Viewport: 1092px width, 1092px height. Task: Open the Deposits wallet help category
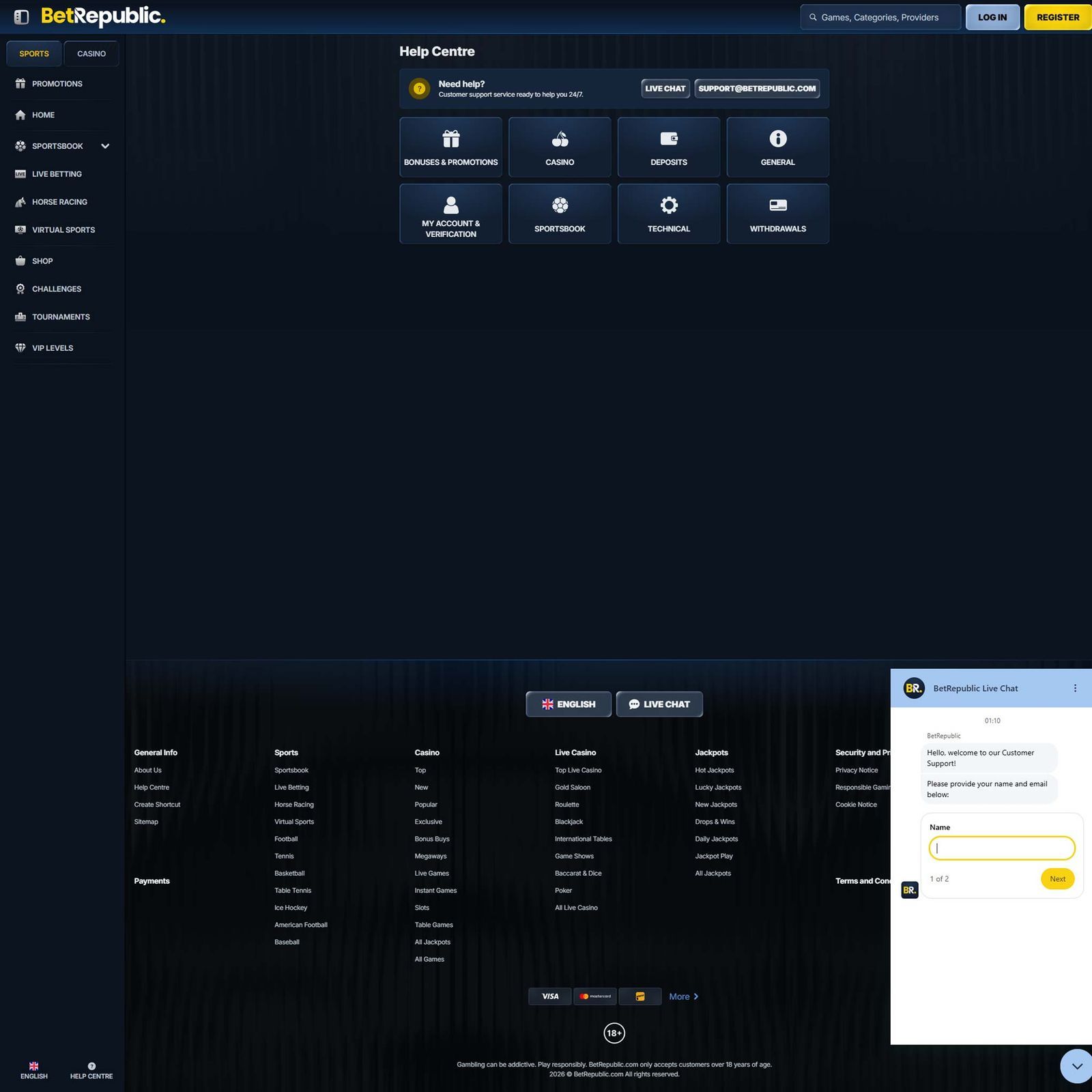(x=669, y=147)
